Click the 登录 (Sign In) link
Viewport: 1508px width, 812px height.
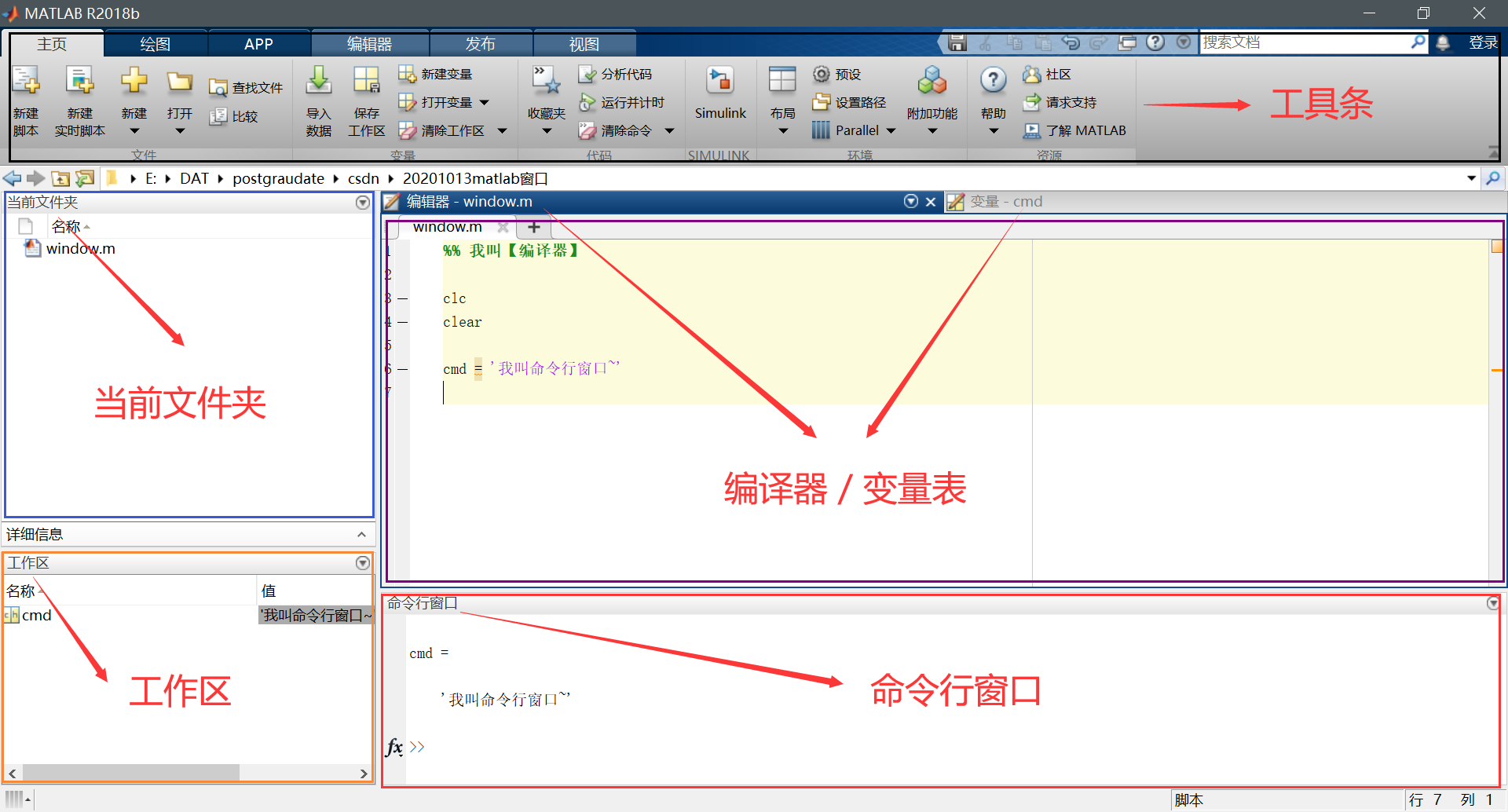click(x=1484, y=42)
